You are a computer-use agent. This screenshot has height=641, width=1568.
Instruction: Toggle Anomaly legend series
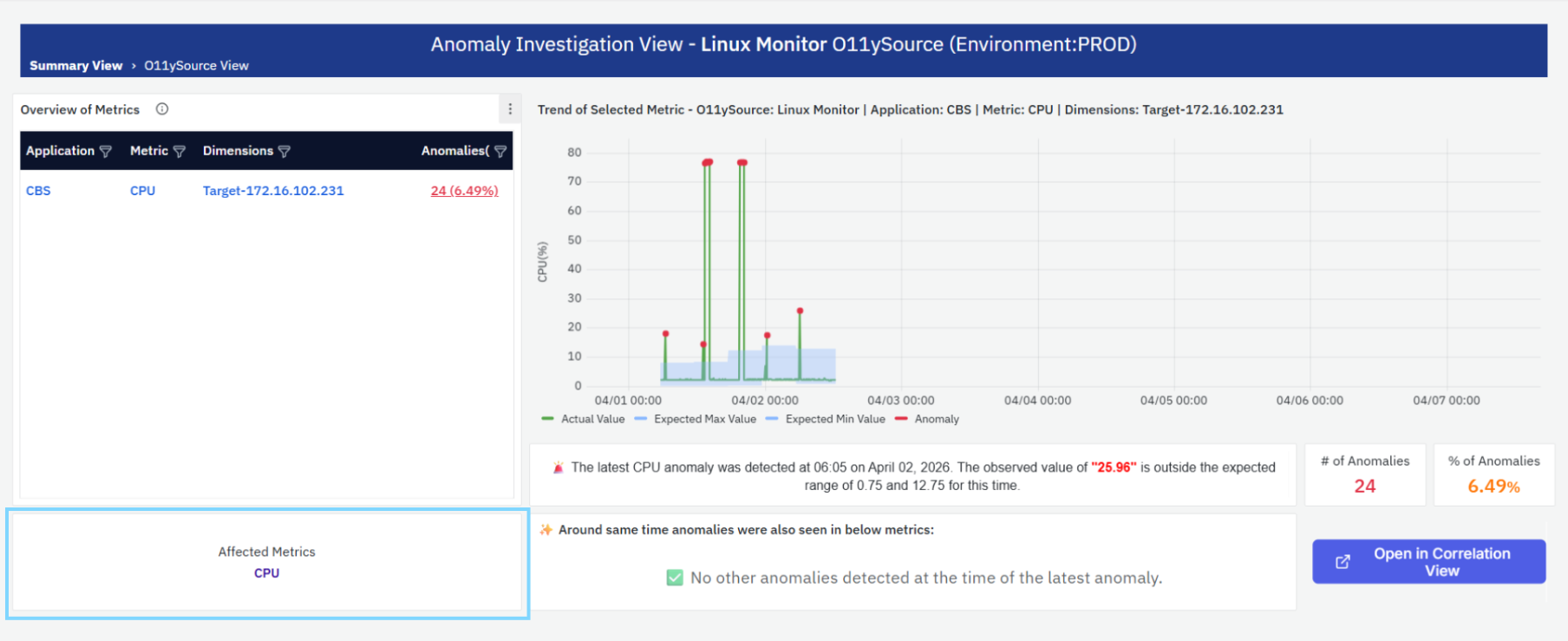[926, 419]
